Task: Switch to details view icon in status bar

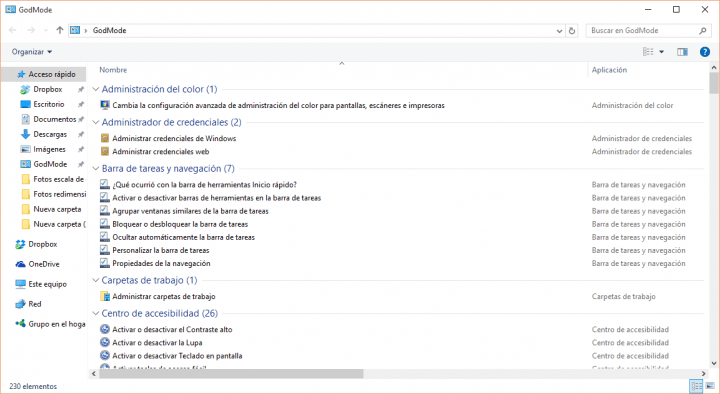Action: (x=697, y=386)
